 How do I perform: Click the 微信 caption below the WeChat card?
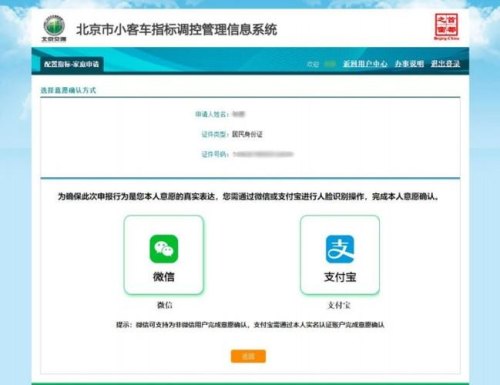(165, 305)
